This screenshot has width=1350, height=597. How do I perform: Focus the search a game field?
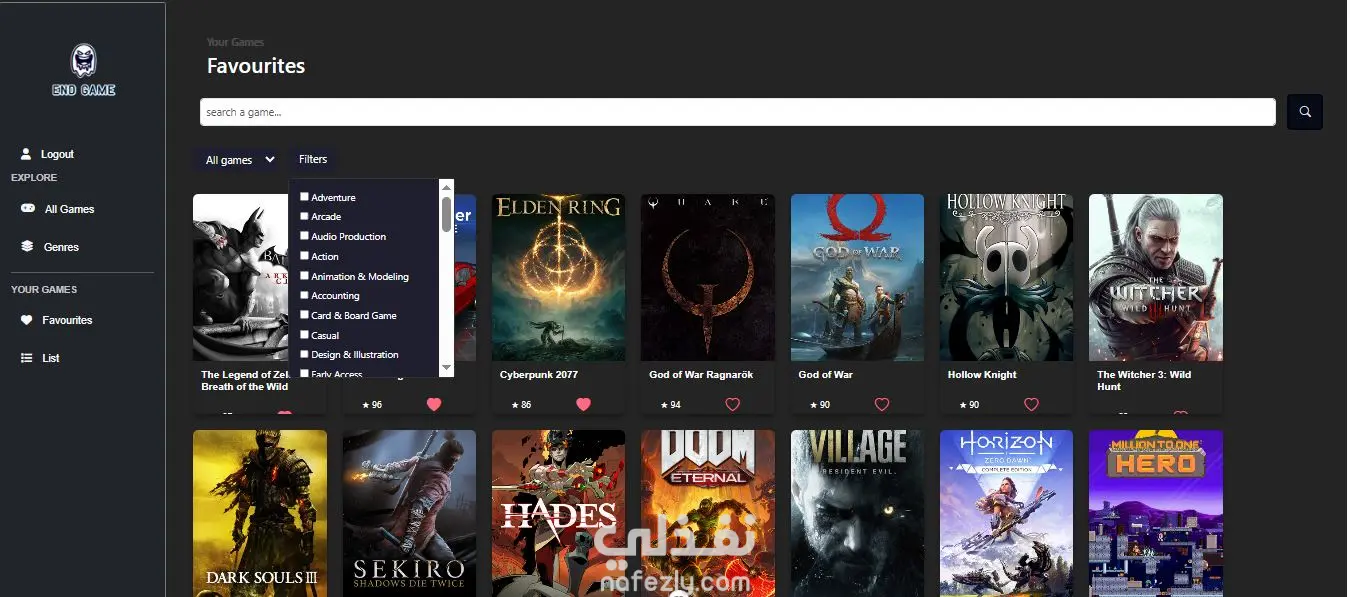(x=738, y=112)
